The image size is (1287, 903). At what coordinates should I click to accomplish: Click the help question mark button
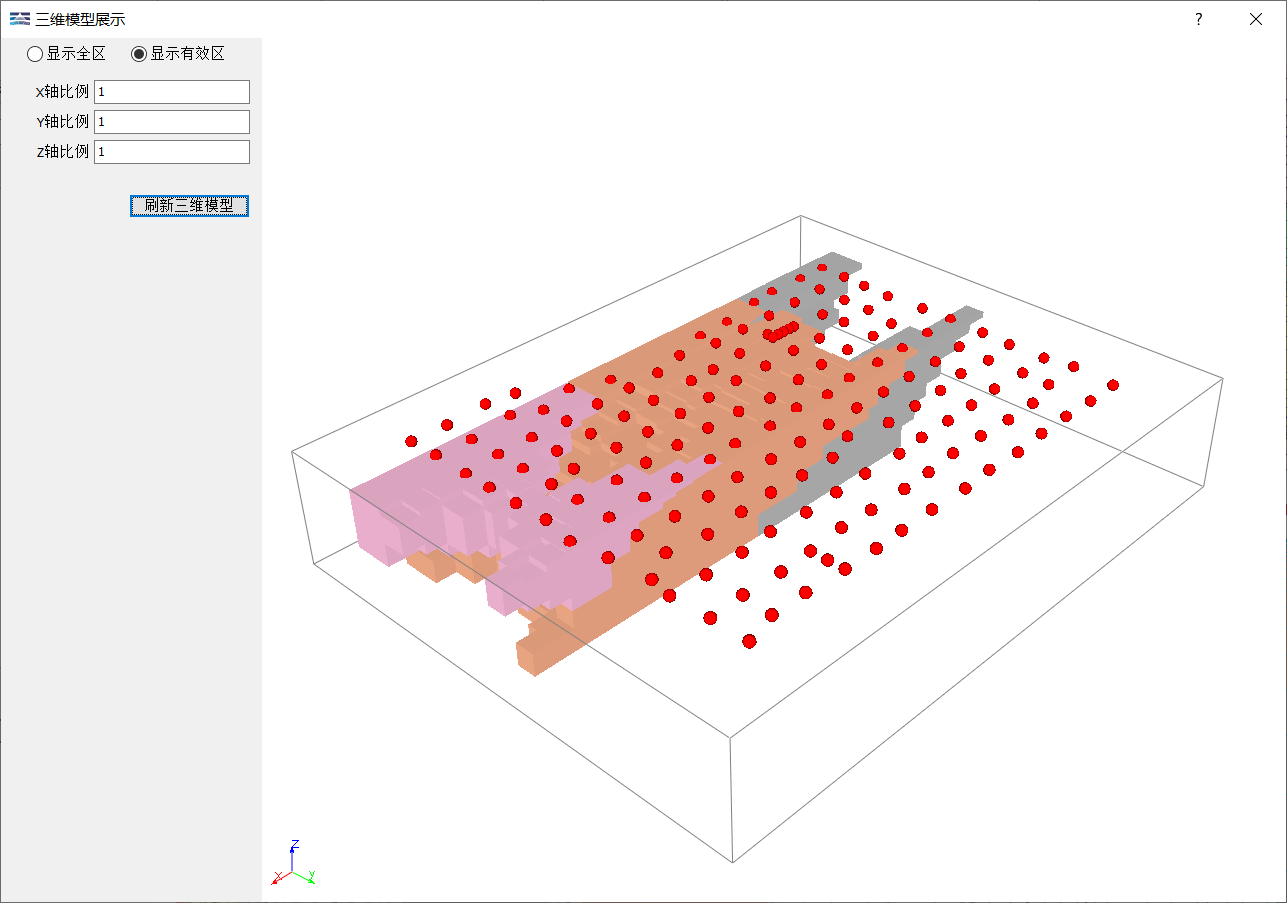pyautogui.click(x=1199, y=19)
